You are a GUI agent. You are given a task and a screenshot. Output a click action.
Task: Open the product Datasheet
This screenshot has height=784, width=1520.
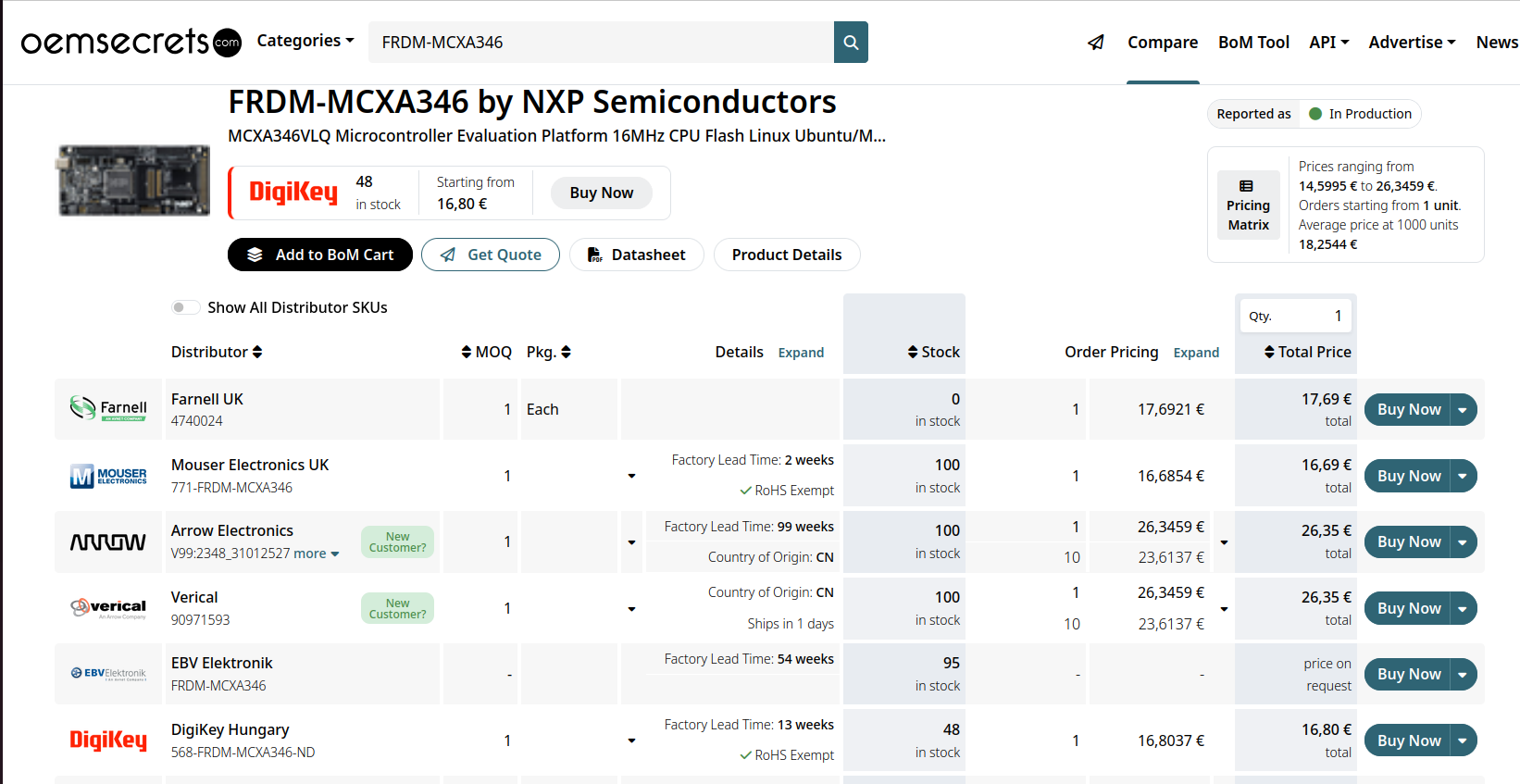637,255
